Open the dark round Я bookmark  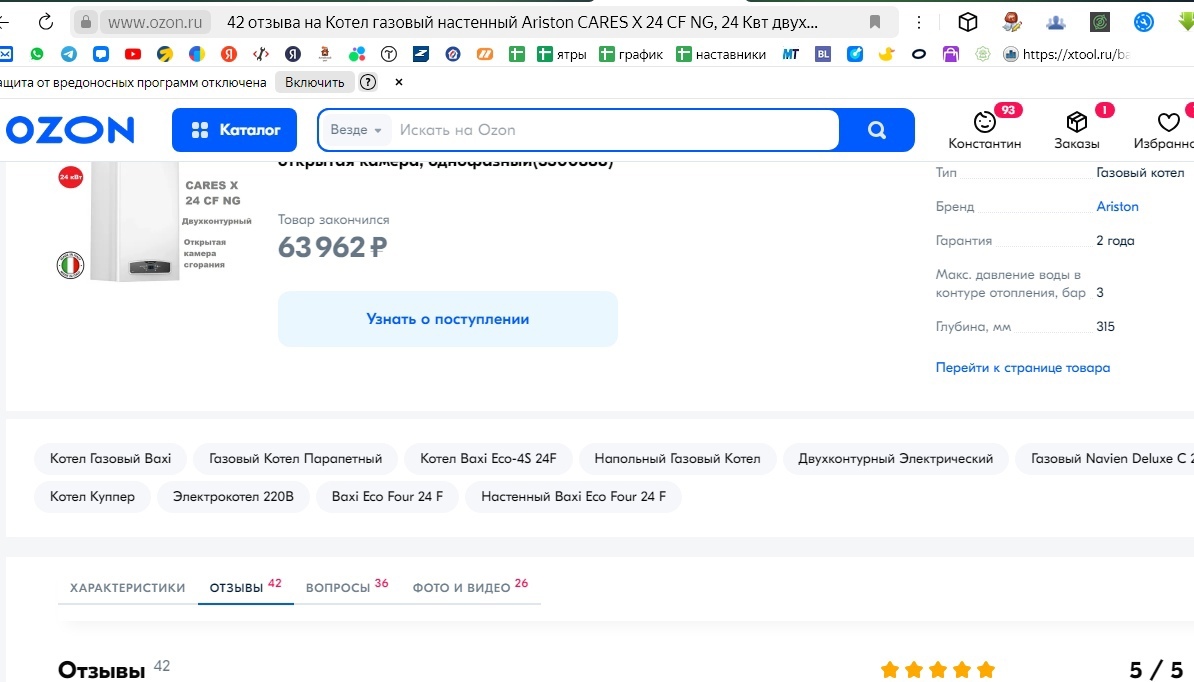click(x=292, y=54)
